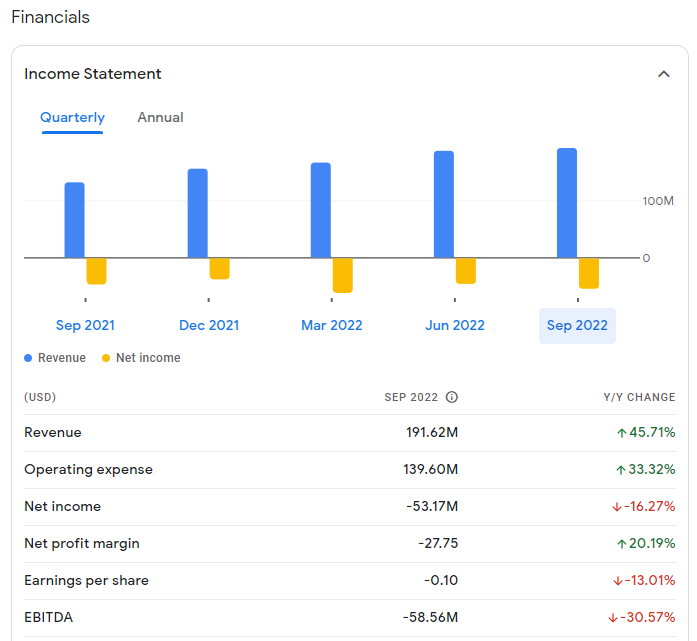Click the -13.01% earnings per share change
This screenshot has height=641, width=697.
click(645, 580)
